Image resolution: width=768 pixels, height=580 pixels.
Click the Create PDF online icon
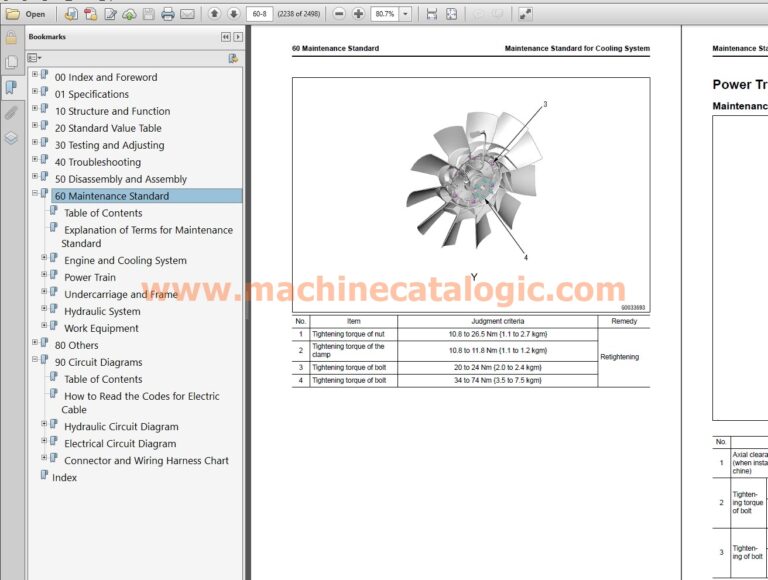tap(71, 14)
